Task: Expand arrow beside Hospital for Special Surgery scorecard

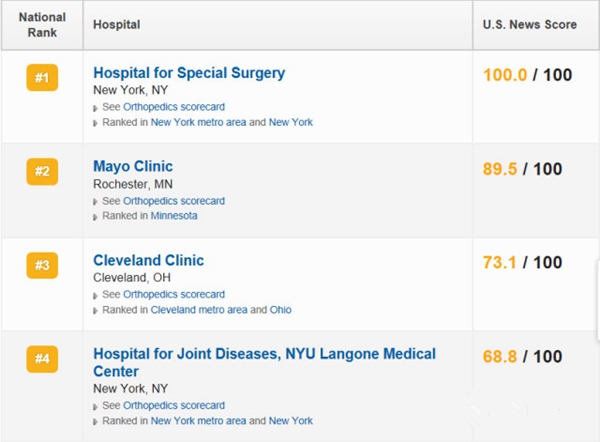Action: [96, 108]
